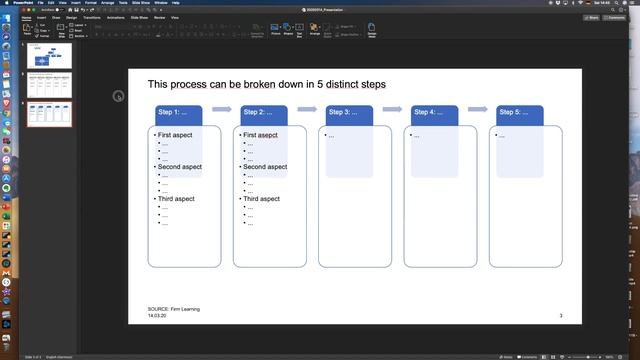640x360 pixels.
Task: Click the Cut scissors icon
Action: (37, 25)
